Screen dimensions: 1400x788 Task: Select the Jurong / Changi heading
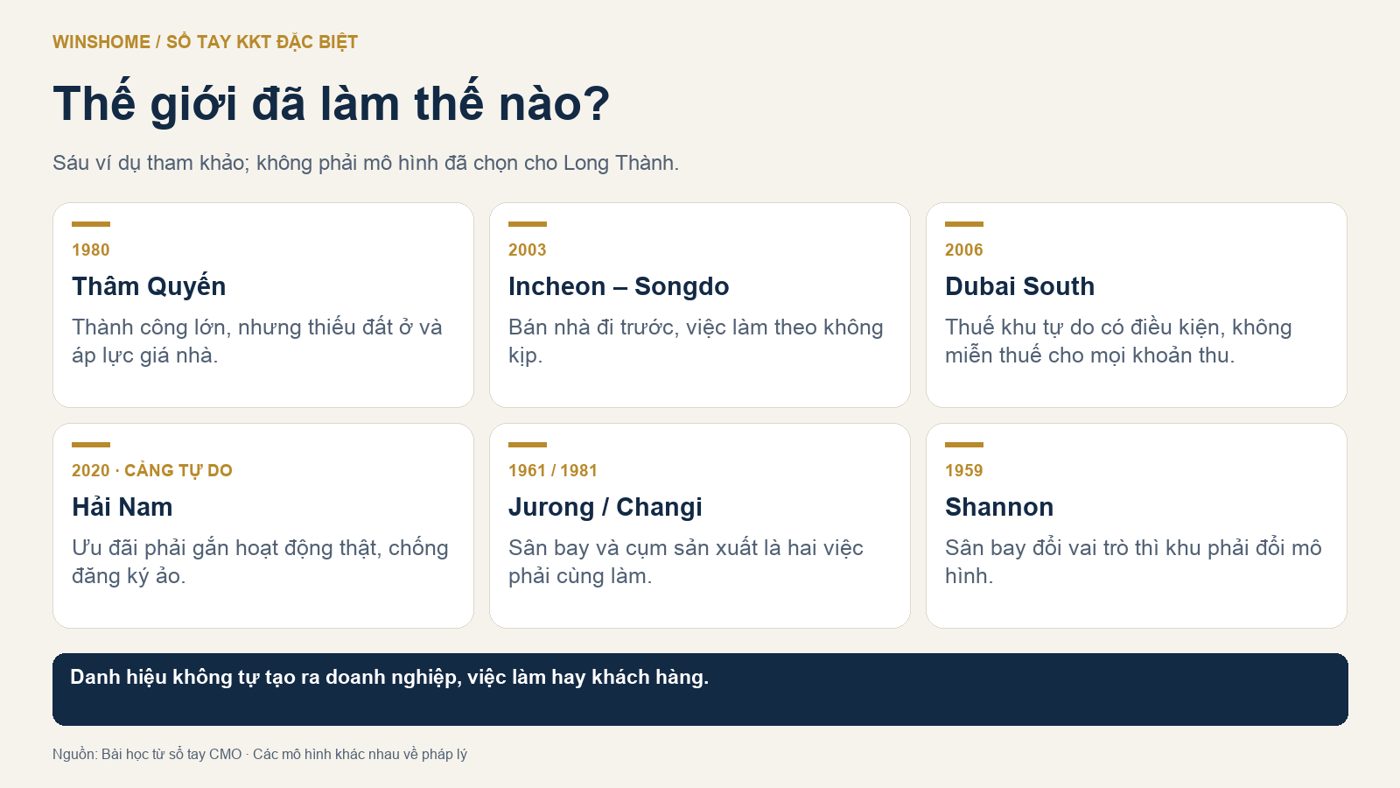605,507
